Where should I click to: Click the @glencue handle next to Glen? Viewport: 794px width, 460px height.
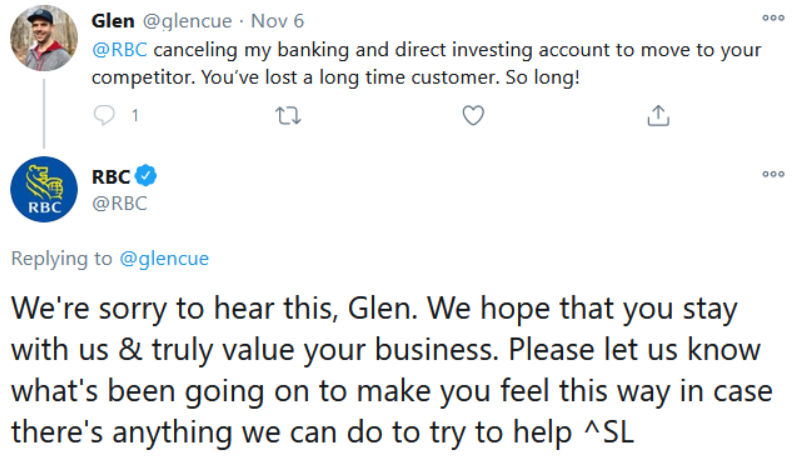tap(187, 21)
